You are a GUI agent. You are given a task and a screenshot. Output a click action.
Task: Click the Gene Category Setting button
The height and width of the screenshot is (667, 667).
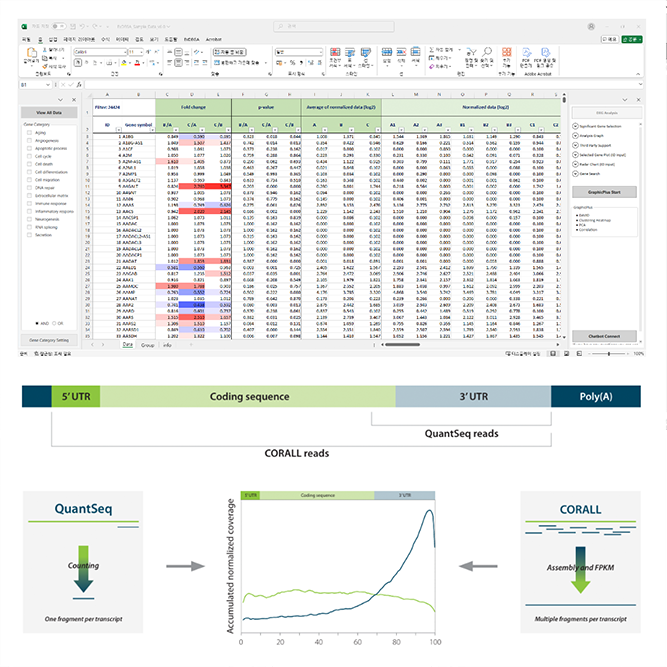pos(49,340)
